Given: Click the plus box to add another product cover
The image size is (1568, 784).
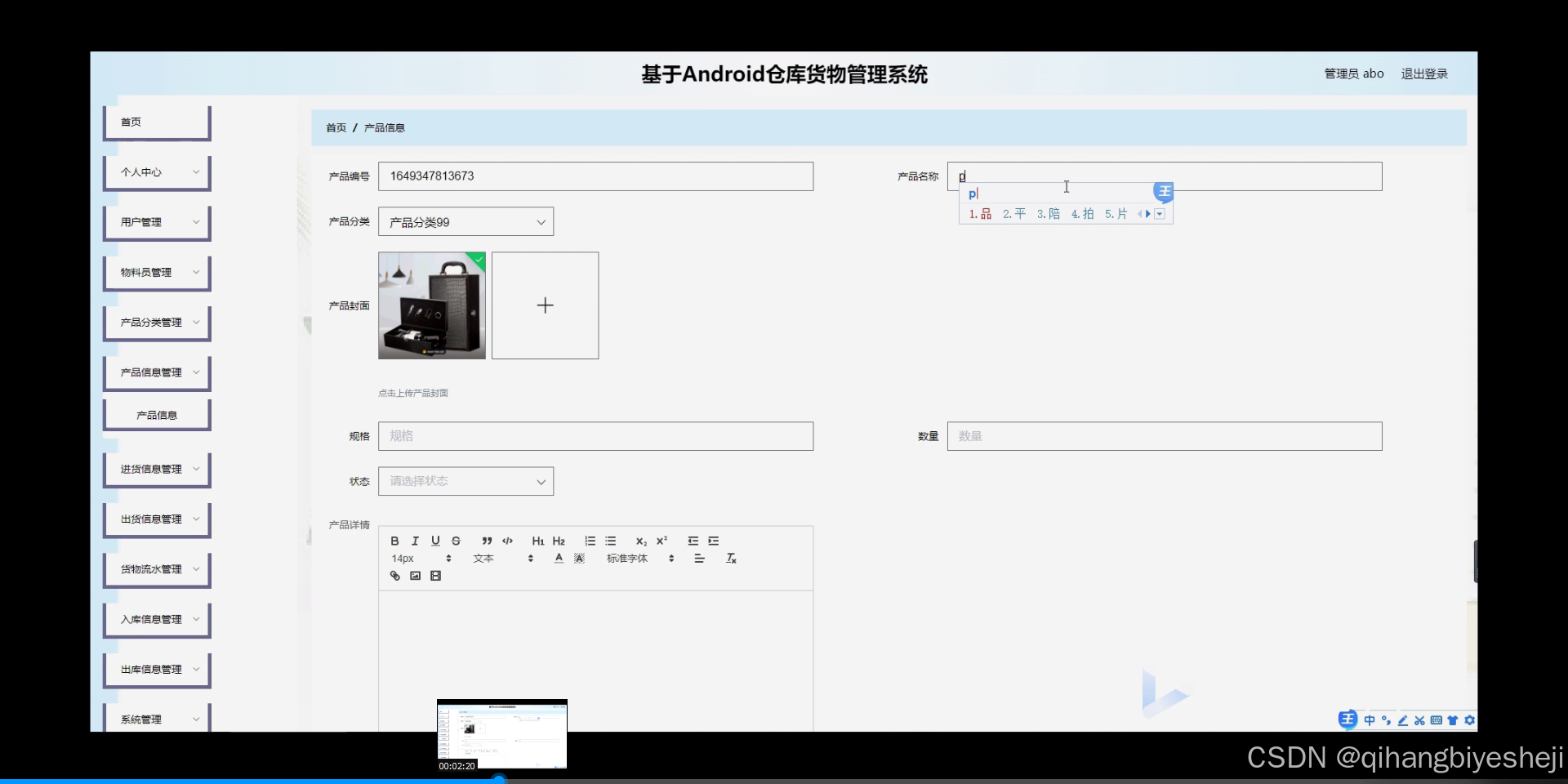Looking at the screenshot, I should click(x=545, y=305).
